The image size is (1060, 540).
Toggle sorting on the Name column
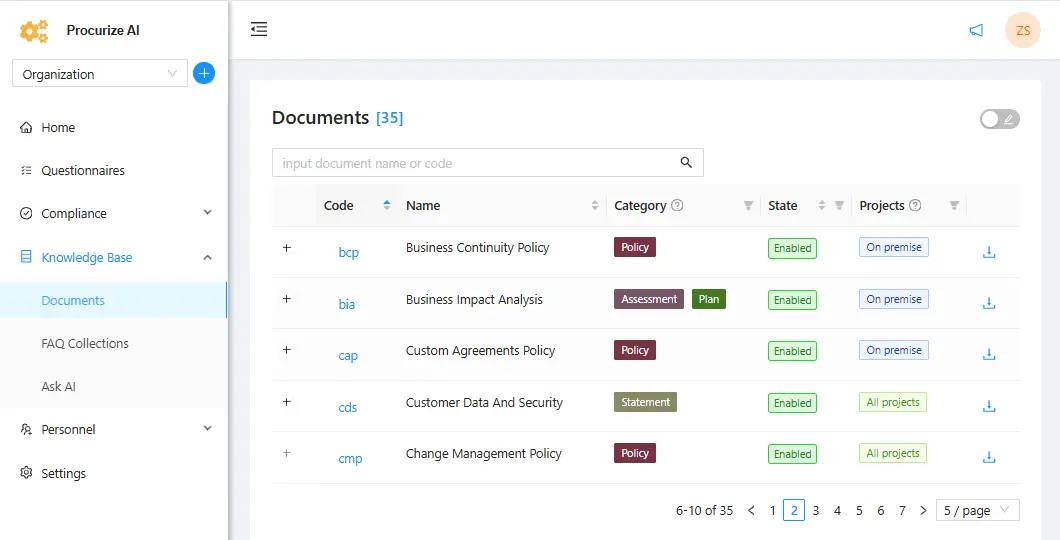(x=595, y=206)
